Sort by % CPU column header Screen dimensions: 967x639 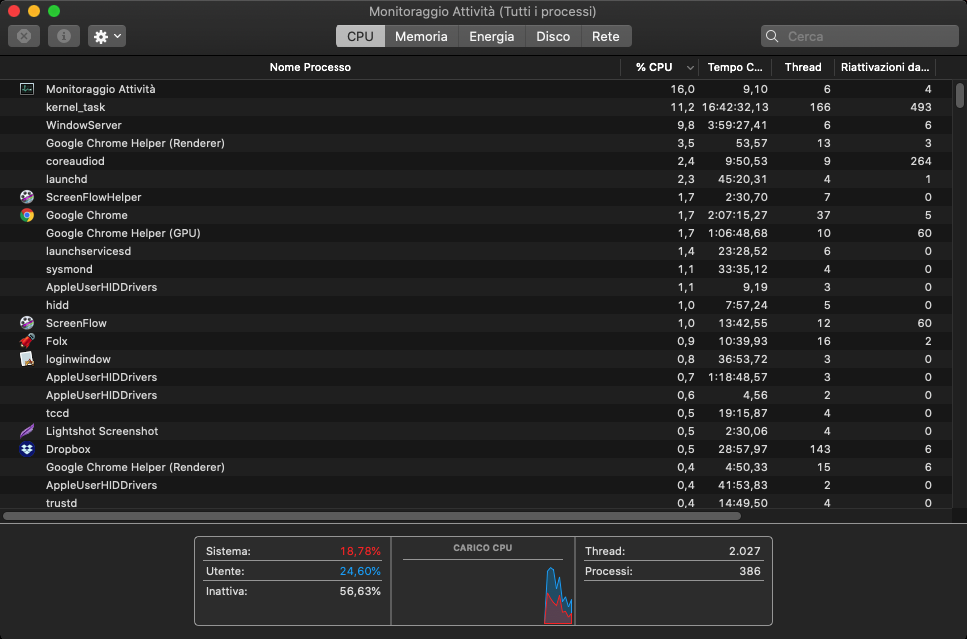654,67
